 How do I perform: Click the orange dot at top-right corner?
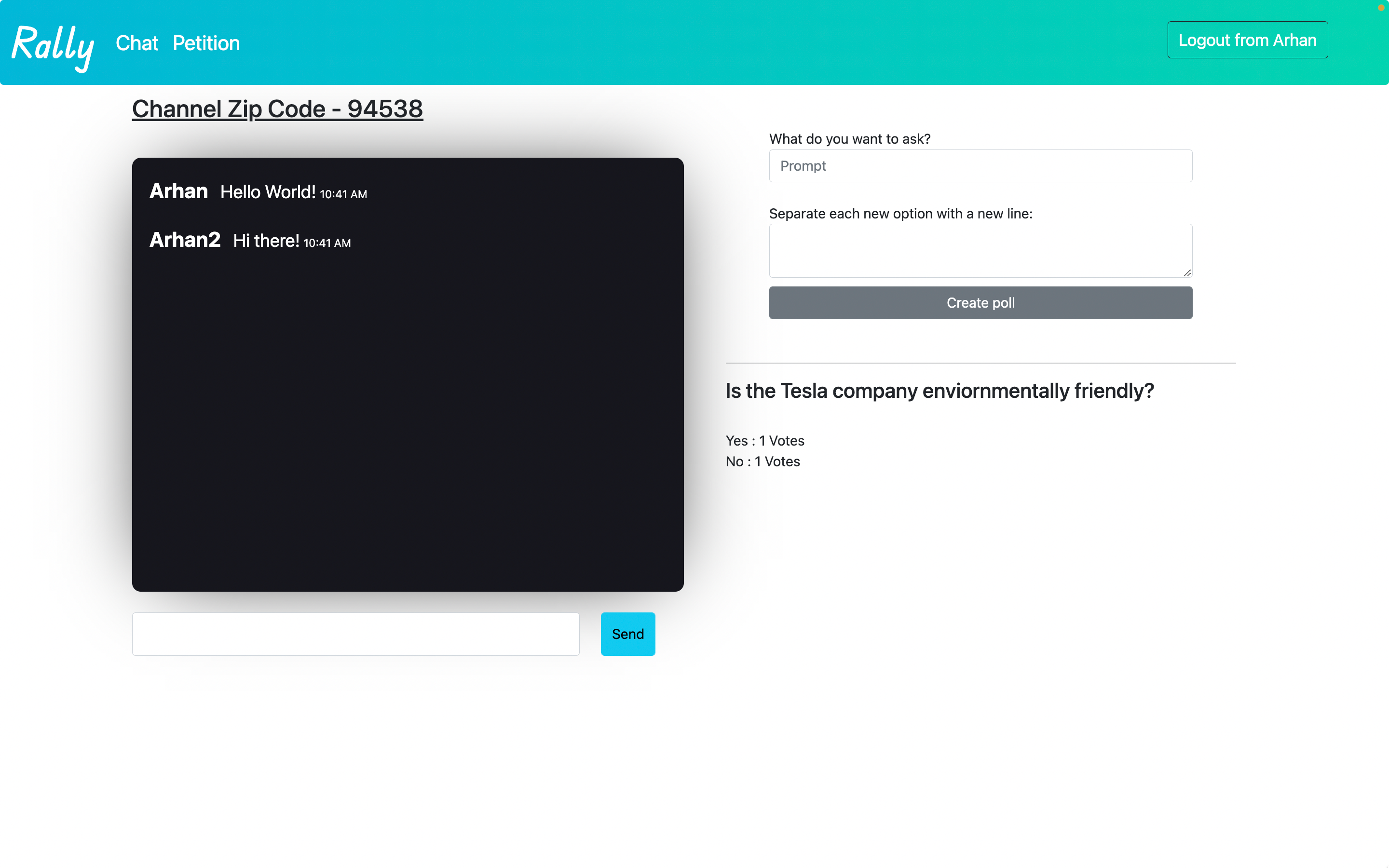click(x=1381, y=7)
